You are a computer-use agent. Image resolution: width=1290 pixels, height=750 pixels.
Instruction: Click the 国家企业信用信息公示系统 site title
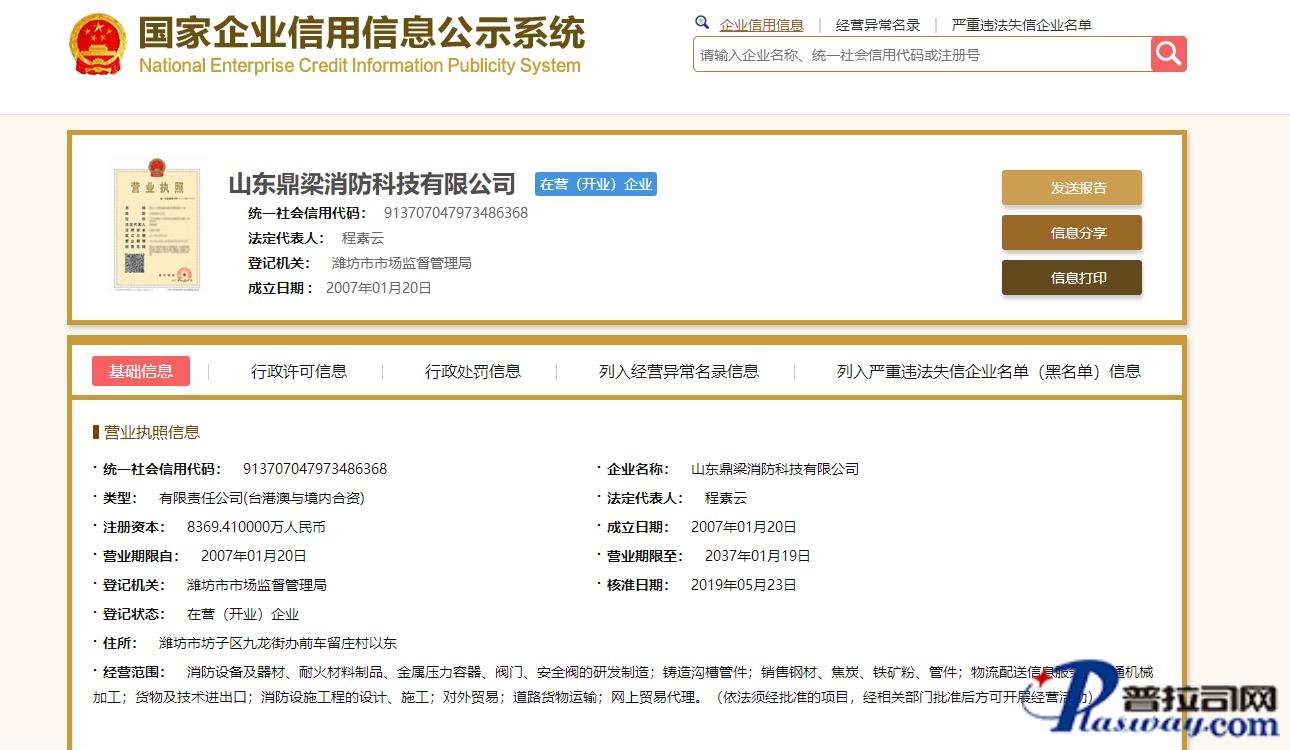tap(360, 35)
